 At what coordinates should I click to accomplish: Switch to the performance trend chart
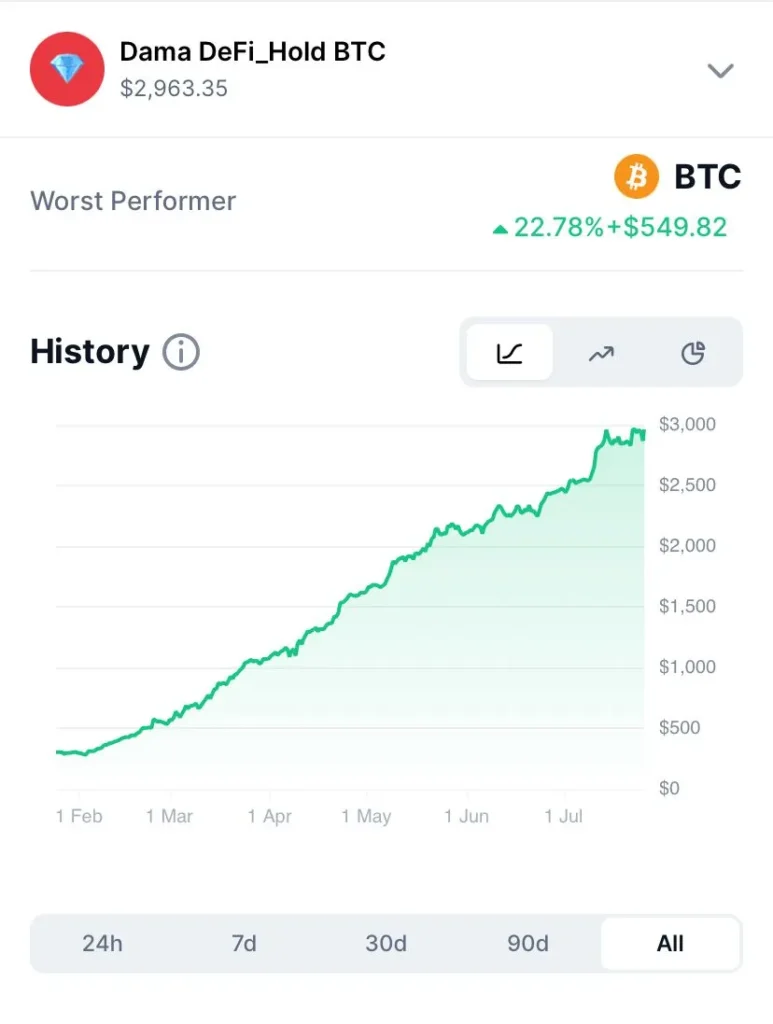click(601, 353)
